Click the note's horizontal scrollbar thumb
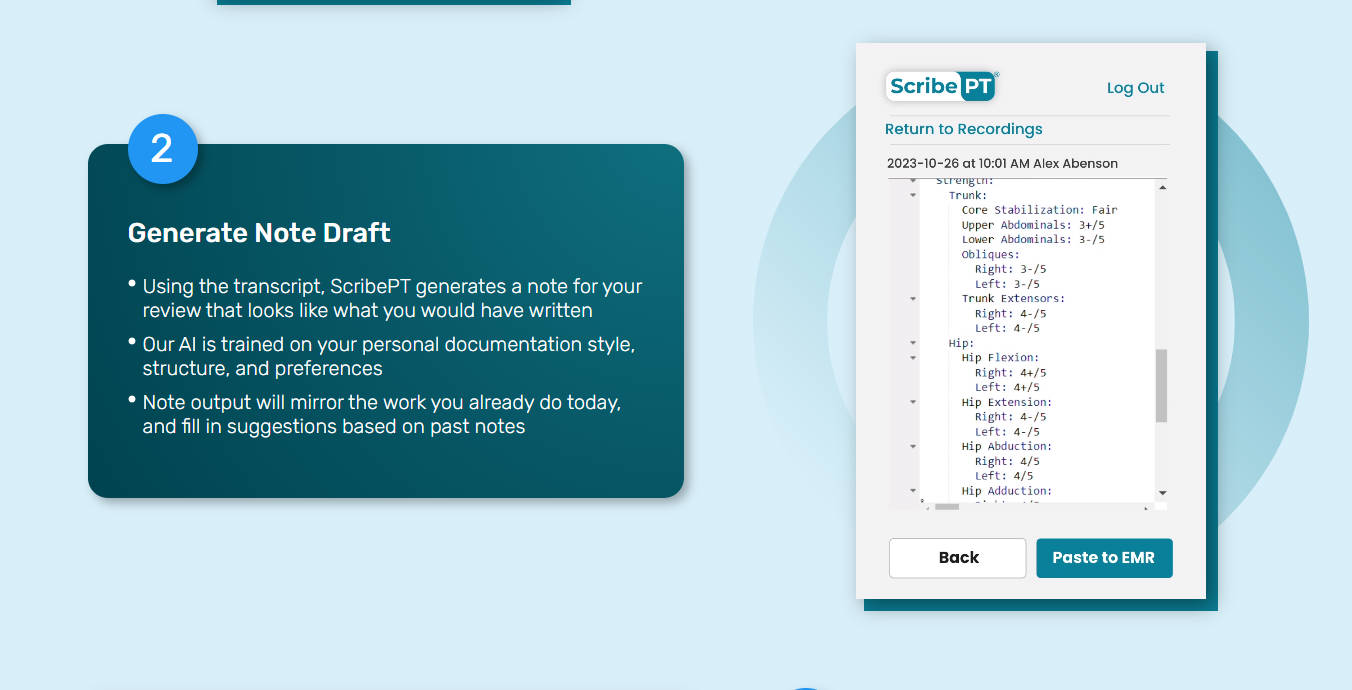This screenshot has width=1352, height=690. point(946,507)
